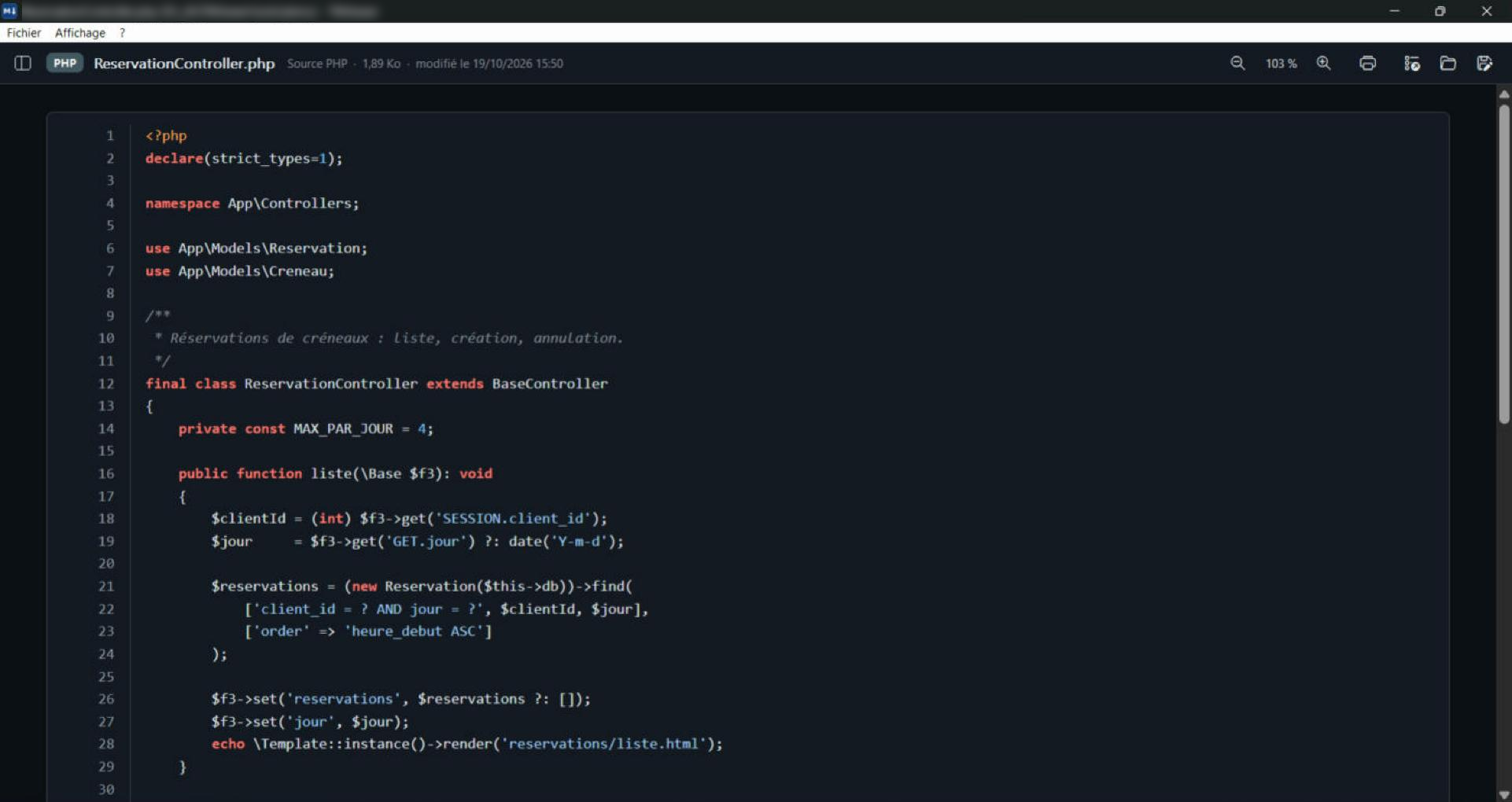
Task: Close the viewer window
Action: (x=1486, y=10)
